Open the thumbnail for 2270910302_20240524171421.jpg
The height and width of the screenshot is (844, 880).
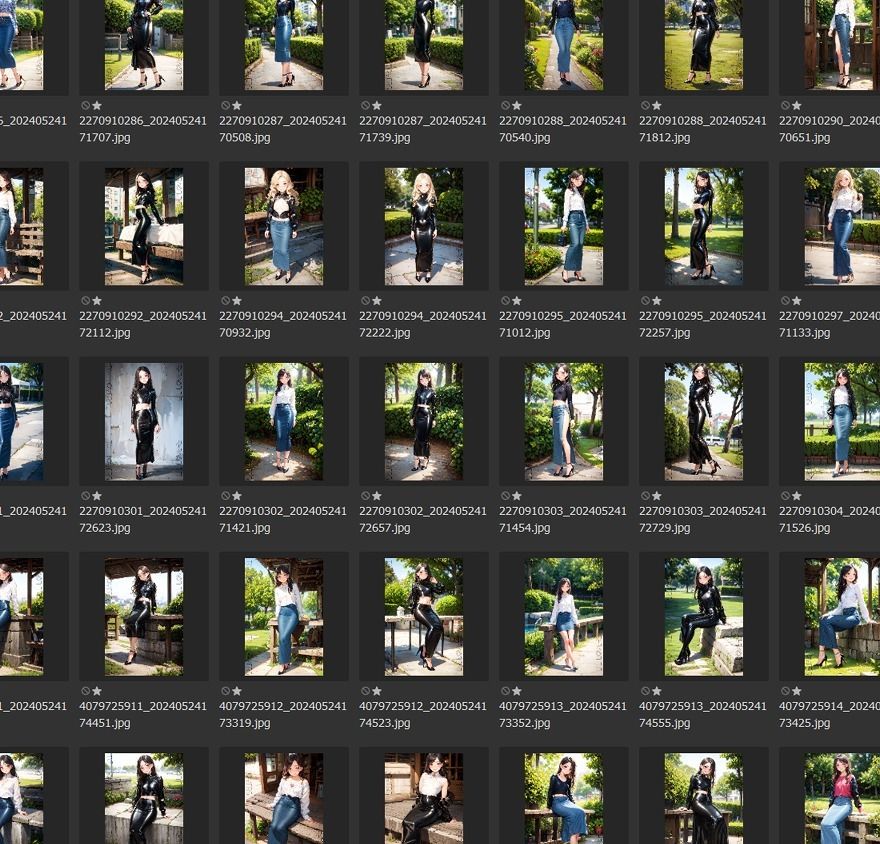tap(284, 422)
